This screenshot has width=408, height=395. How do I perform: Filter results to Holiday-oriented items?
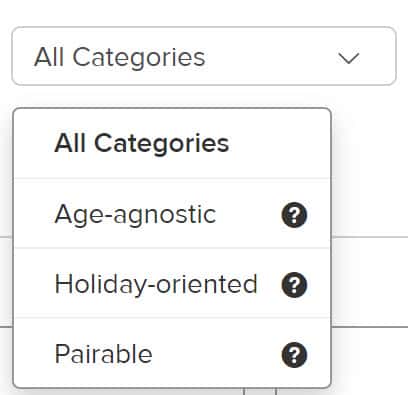[x=172, y=284]
